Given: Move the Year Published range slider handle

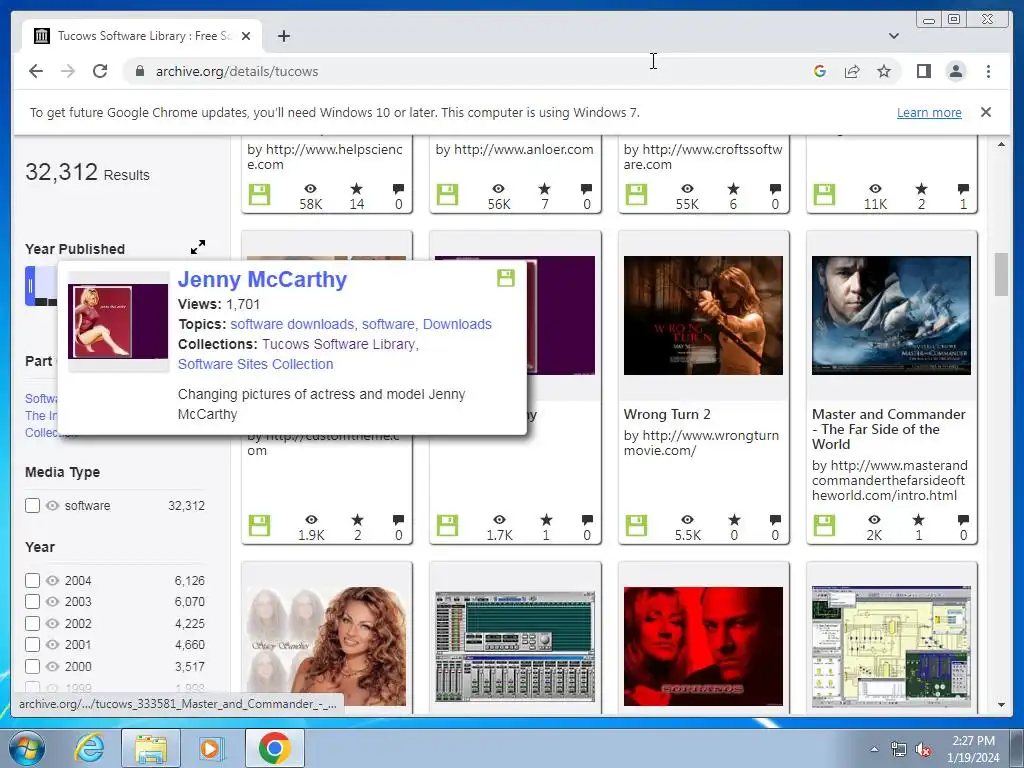Looking at the screenshot, I should click(x=30, y=286).
